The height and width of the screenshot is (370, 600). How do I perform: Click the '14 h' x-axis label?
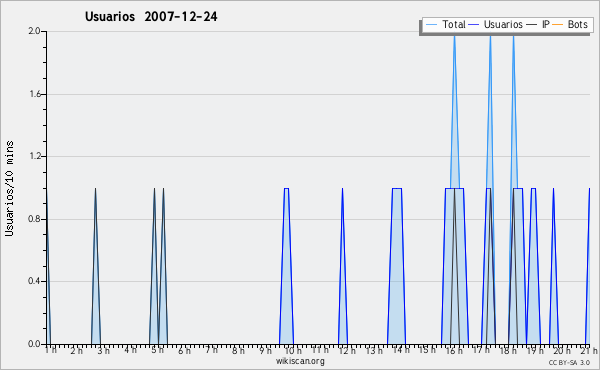point(401,350)
